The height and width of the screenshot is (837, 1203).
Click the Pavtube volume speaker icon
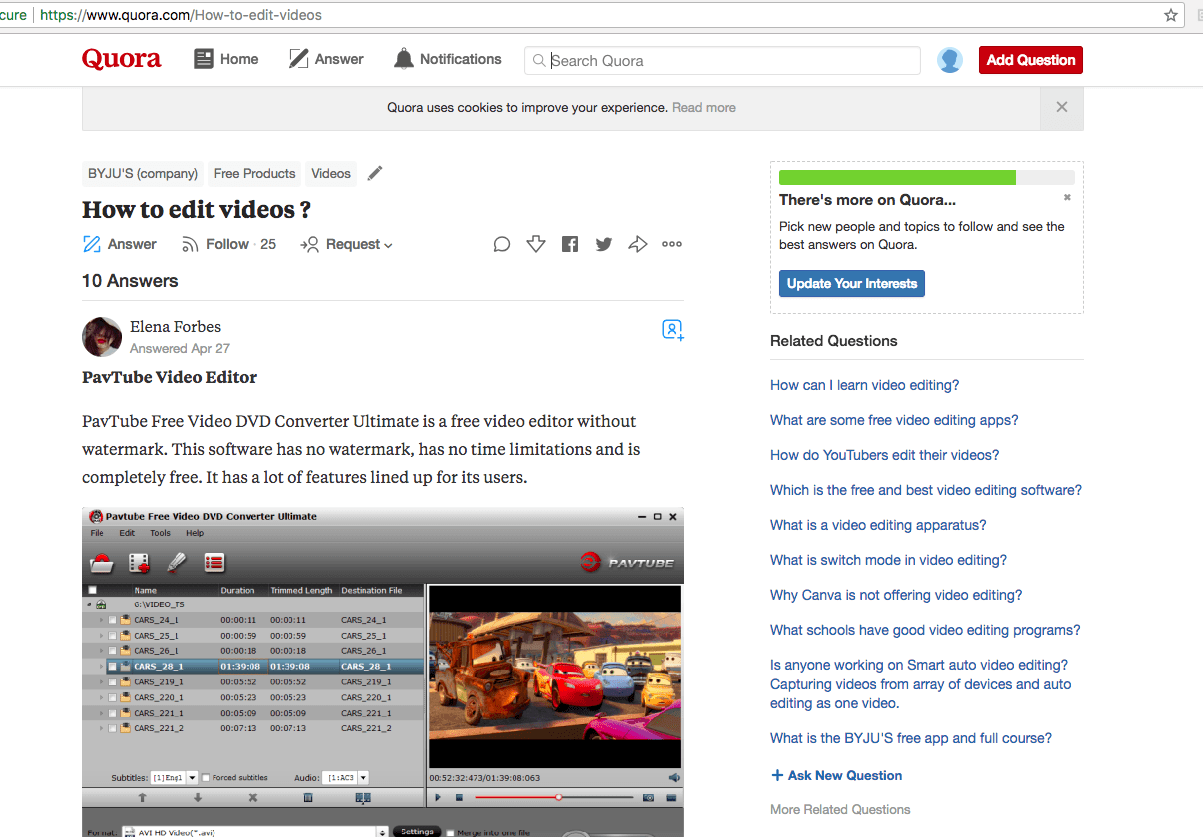674,778
